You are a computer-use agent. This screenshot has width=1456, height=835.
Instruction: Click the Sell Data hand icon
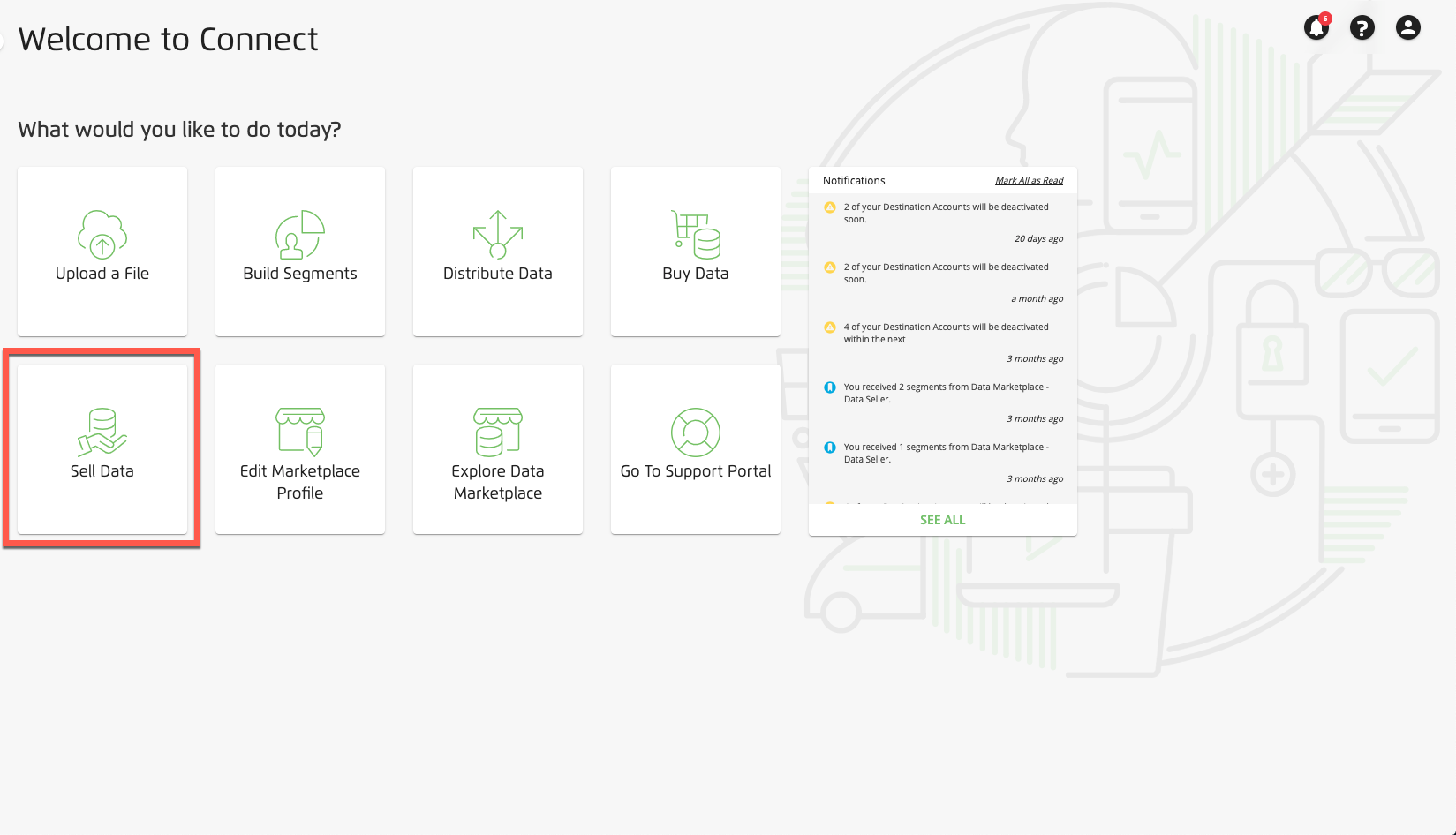click(x=102, y=432)
